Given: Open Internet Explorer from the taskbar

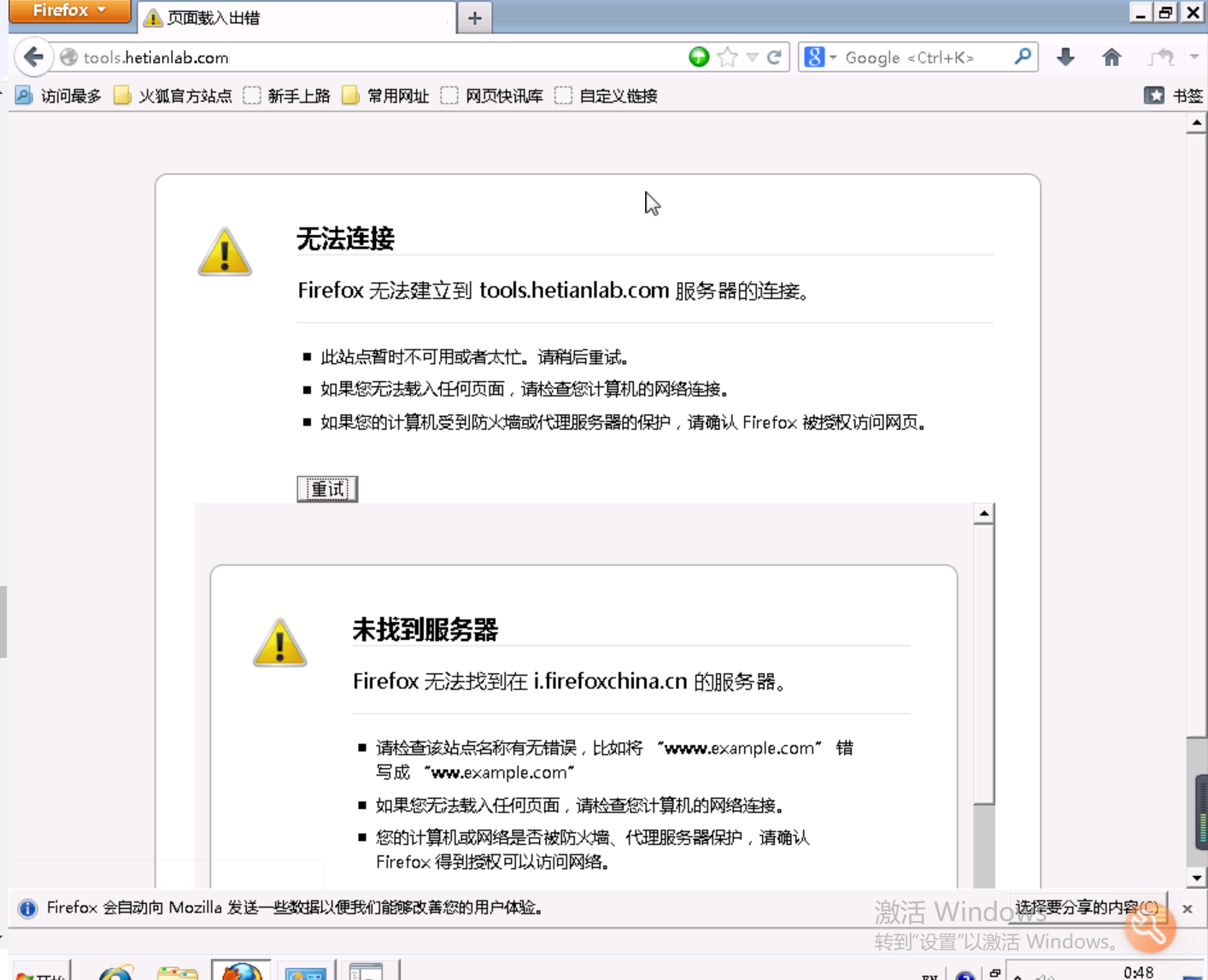Looking at the screenshot, I should (x=115, y=971).
